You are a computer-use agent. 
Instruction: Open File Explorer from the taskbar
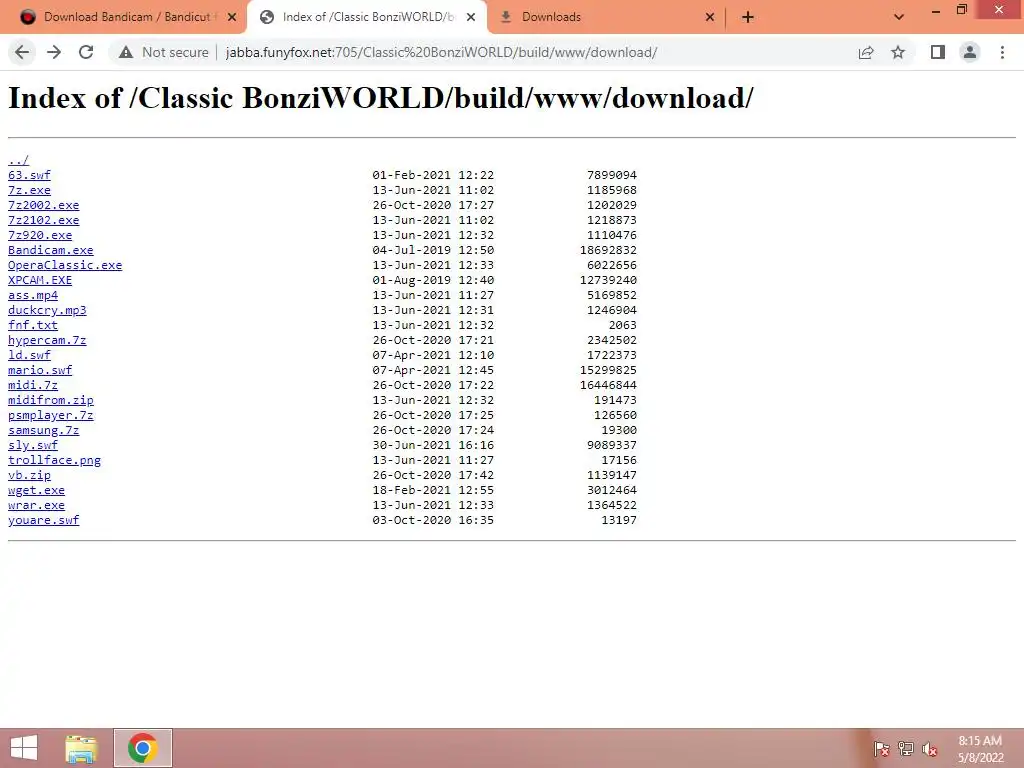coord(82,748)
